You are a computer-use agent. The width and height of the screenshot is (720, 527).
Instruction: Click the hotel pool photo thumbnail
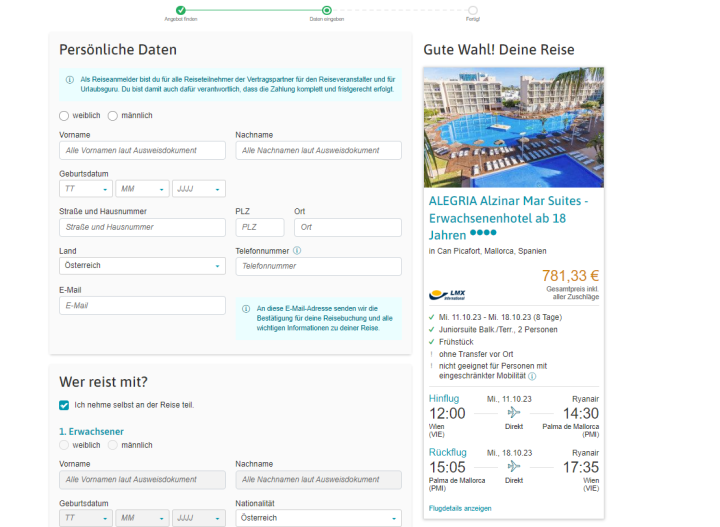tap(513, 127)
